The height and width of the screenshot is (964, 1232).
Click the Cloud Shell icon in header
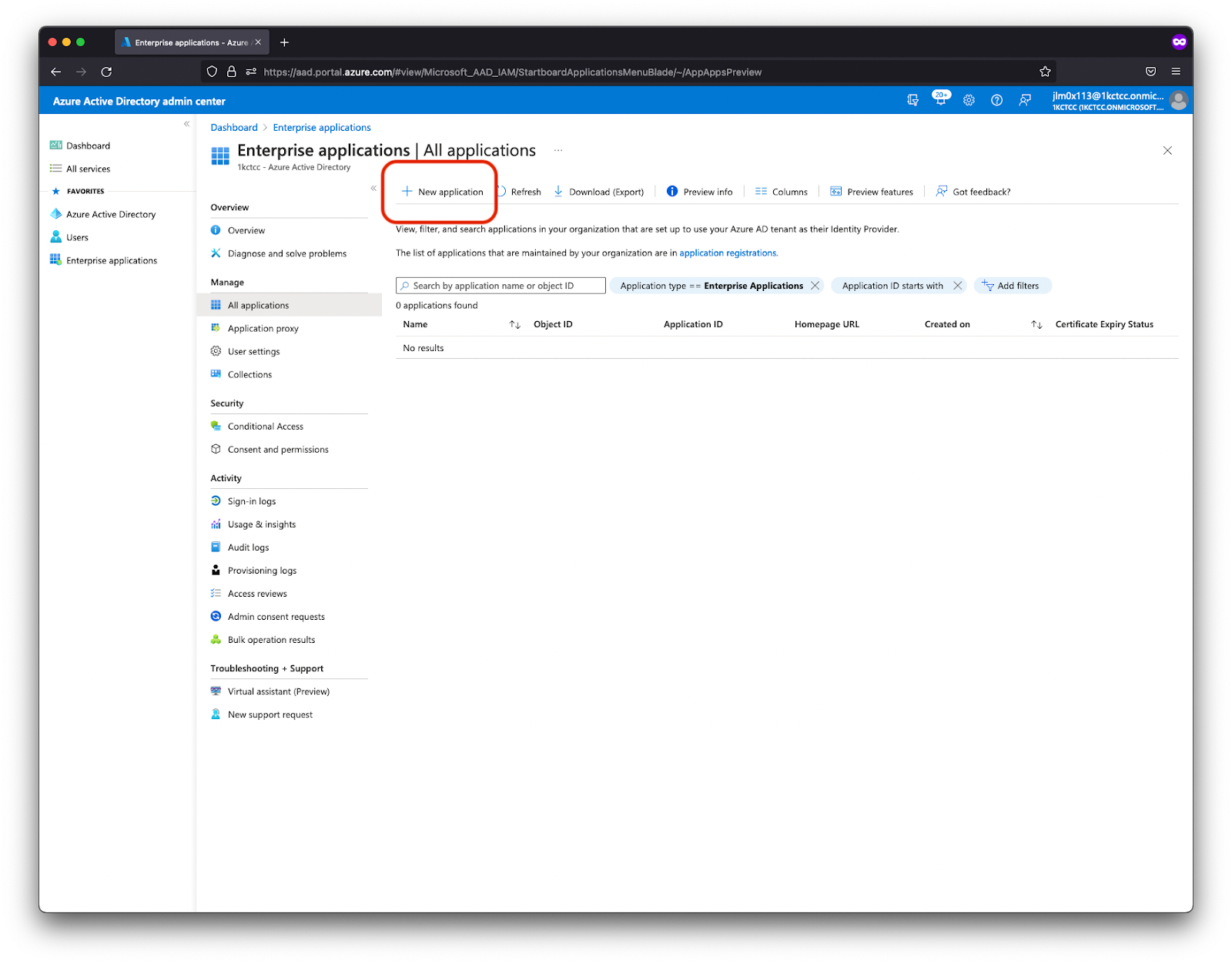912,100
